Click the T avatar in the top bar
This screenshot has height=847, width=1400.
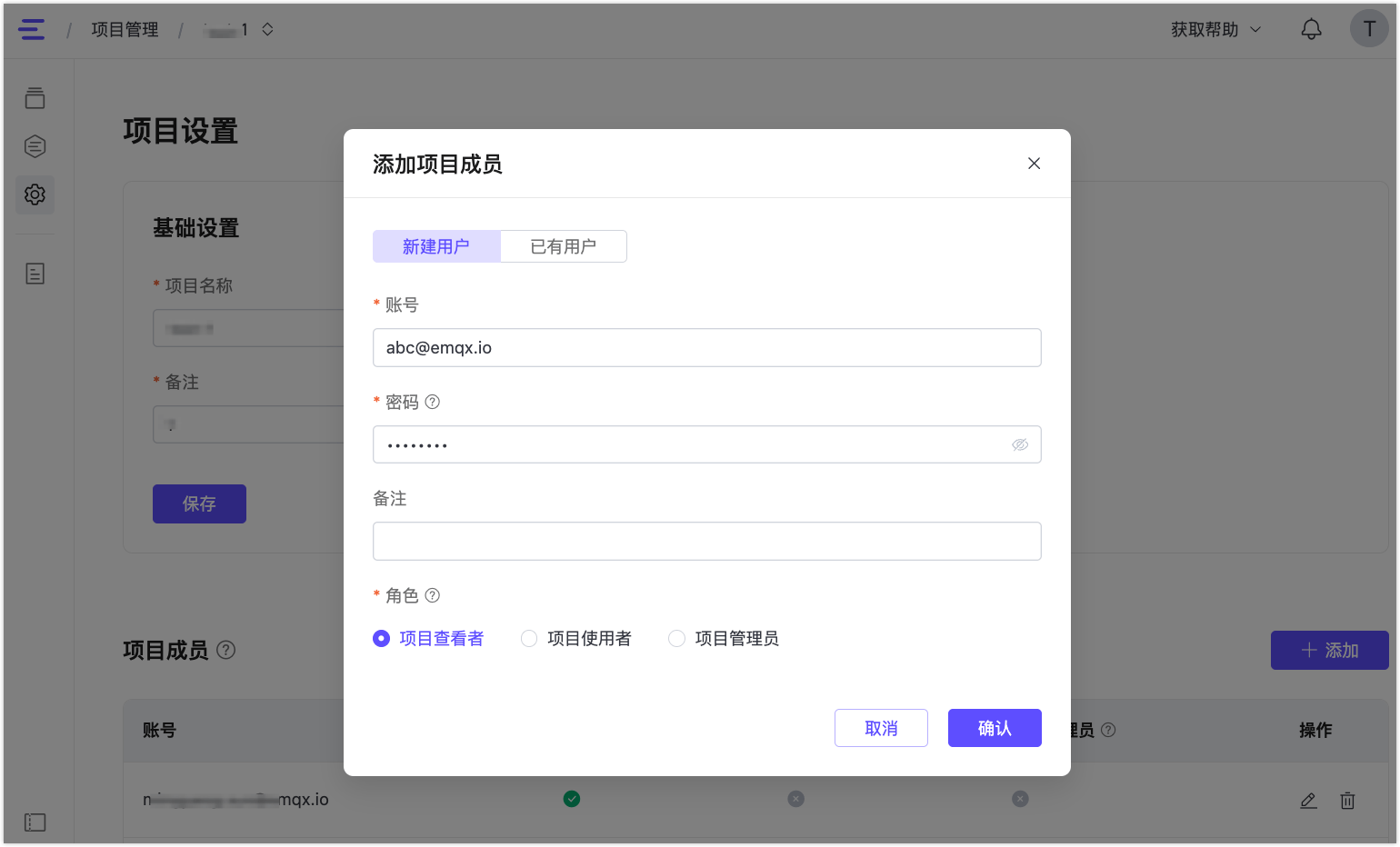tap(1369, 28)
